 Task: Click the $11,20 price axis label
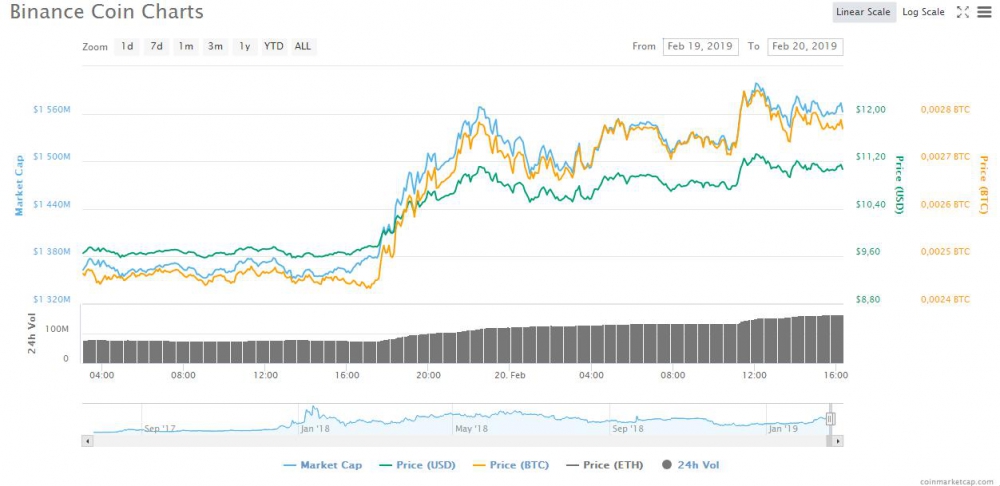[871, 157]
